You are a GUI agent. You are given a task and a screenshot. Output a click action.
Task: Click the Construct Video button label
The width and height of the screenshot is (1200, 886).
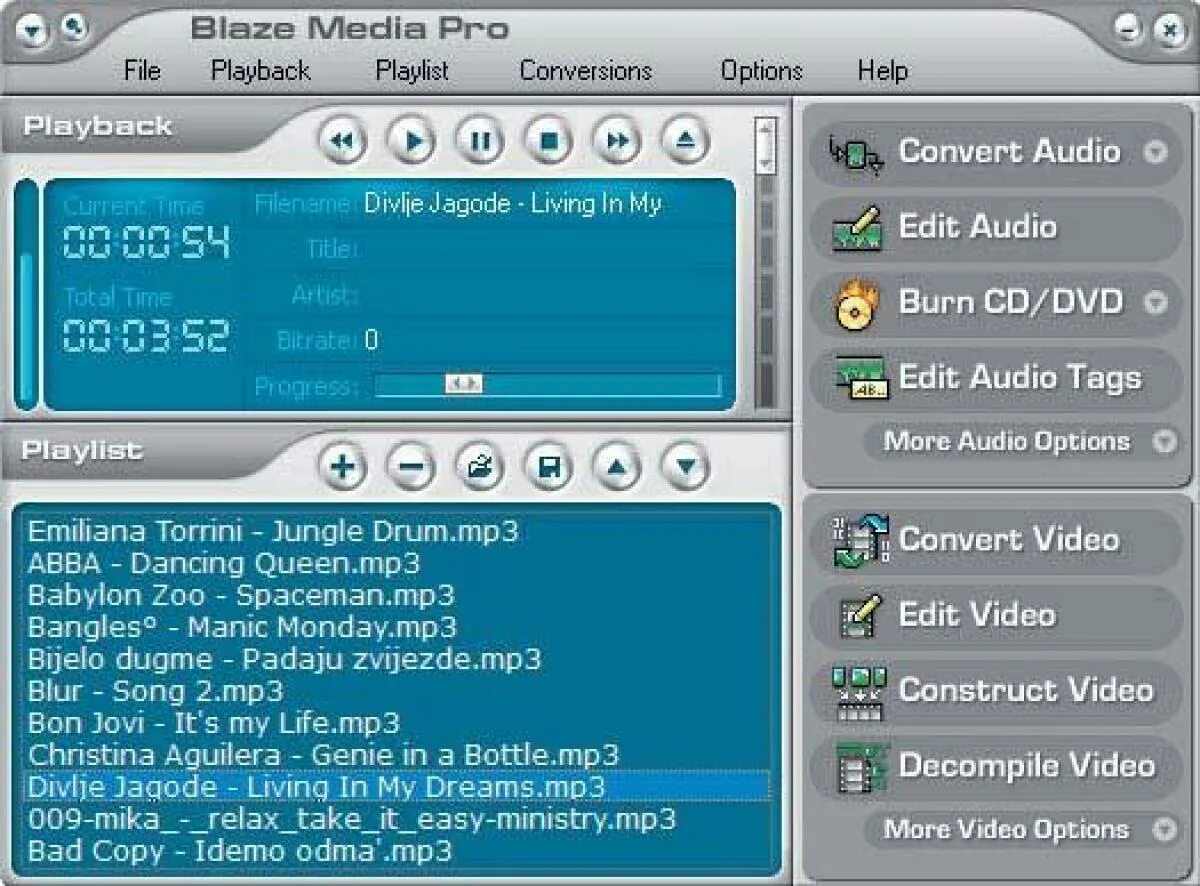click(1026, 689)
